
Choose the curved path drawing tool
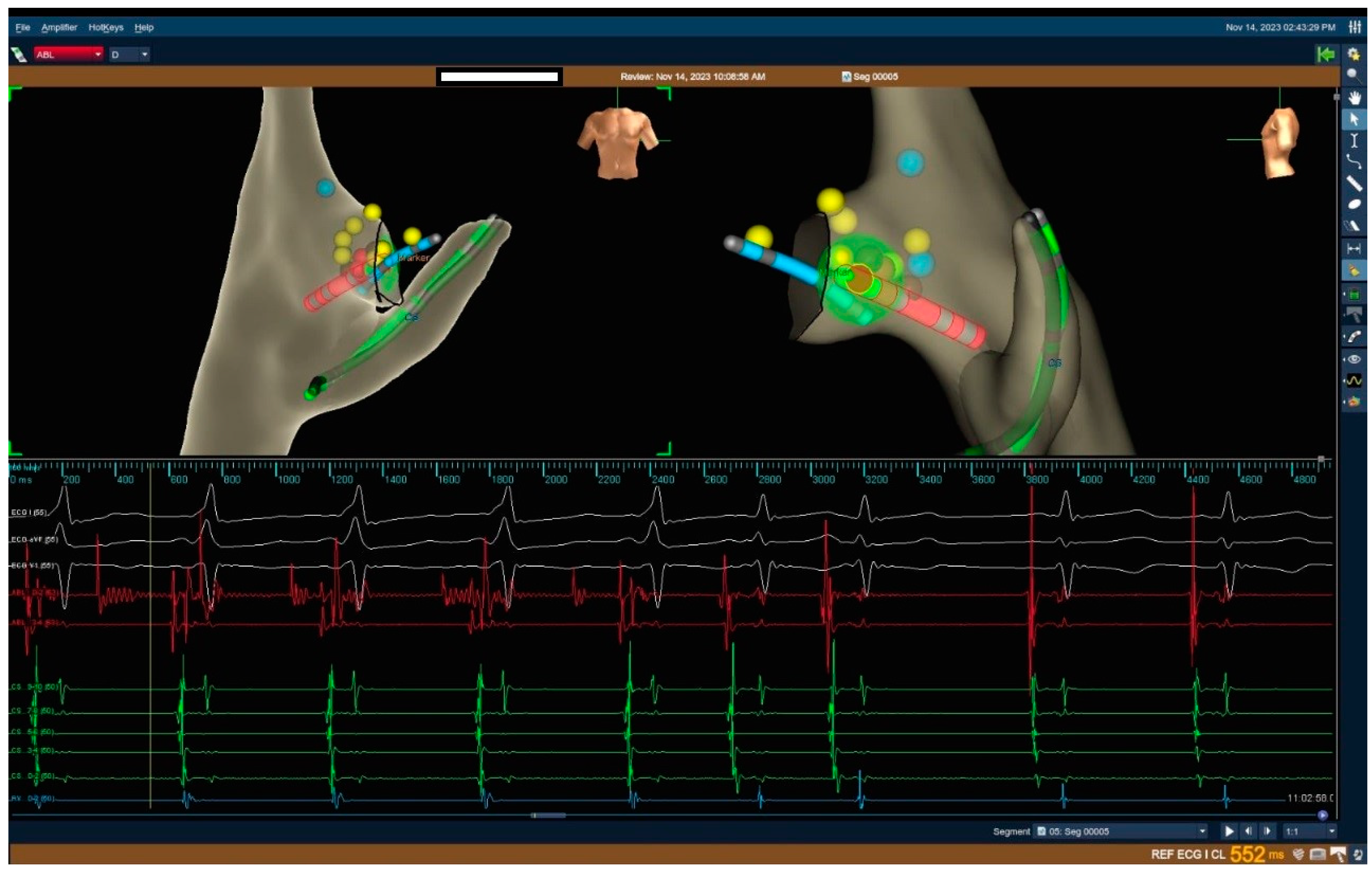tap(1354, 162)
